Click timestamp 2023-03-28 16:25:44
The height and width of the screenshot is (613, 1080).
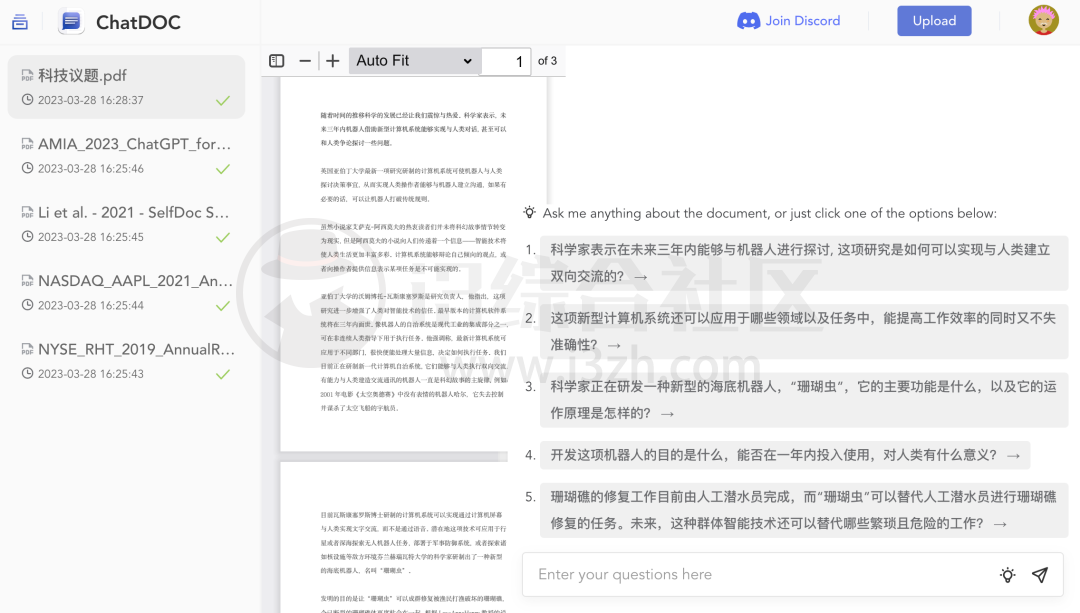(x=91, y=305)
